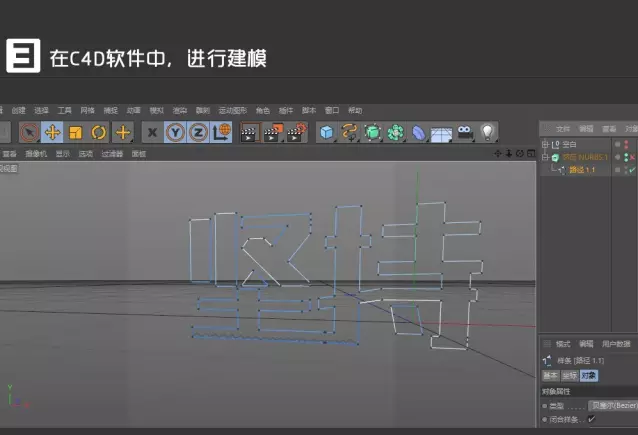Open Render Settings gear clapperboard icon
The image size is (638, 435).
(297, 132)
